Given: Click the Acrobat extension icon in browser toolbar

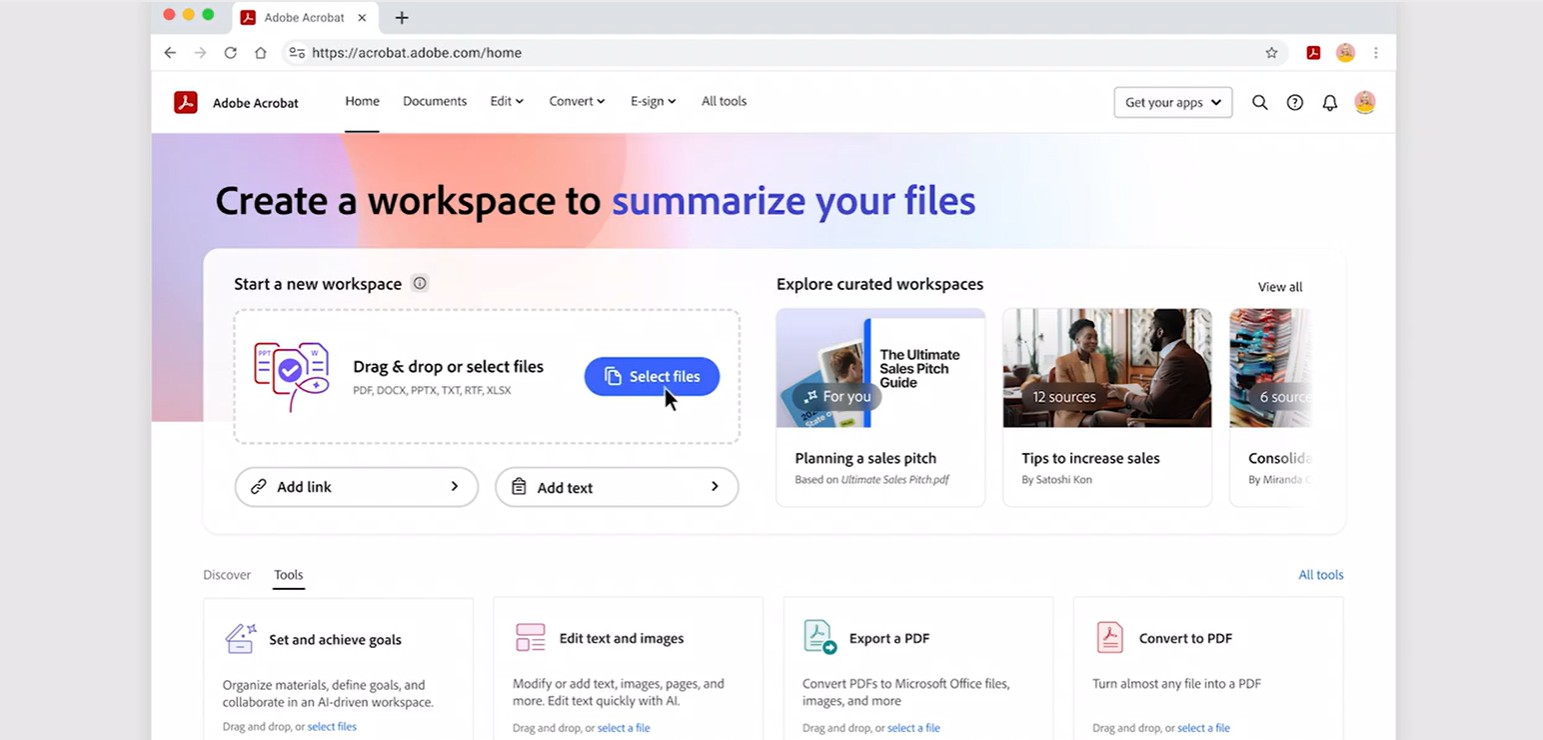Looking at the screenshot, I should pos(1314,53).
